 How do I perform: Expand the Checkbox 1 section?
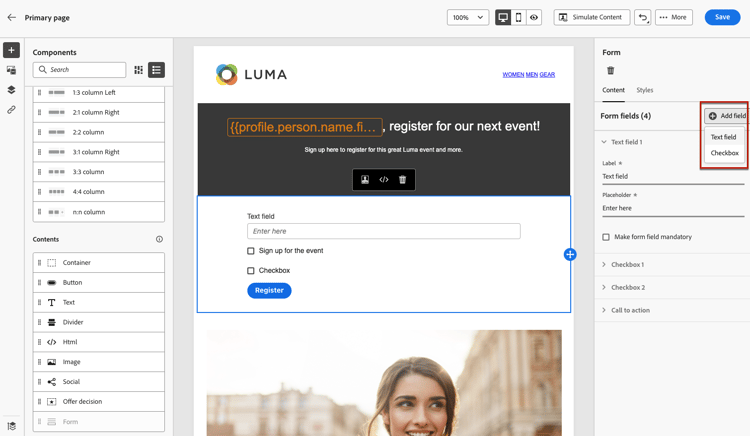604,264
